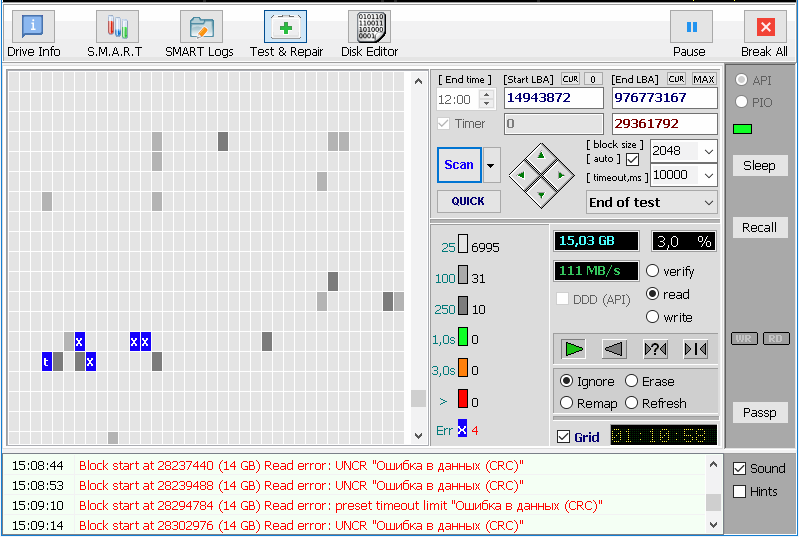The width and height of the screenshot is (799, 537).
Task: Open the S.M.A.R.T tab
Action: pyautogui.click(x=115, y=35)
